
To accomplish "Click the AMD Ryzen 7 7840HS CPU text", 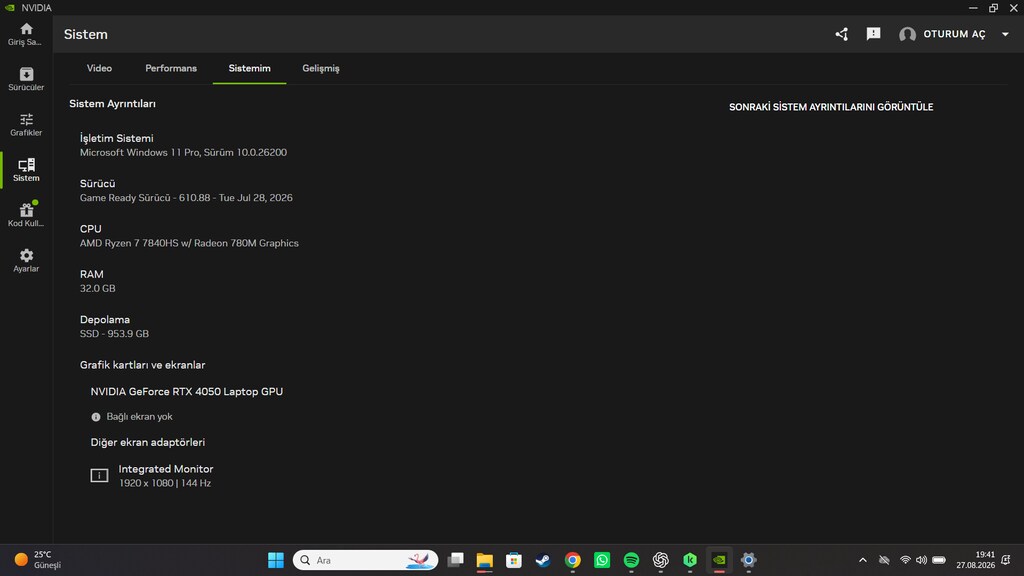I will (189, 243).
